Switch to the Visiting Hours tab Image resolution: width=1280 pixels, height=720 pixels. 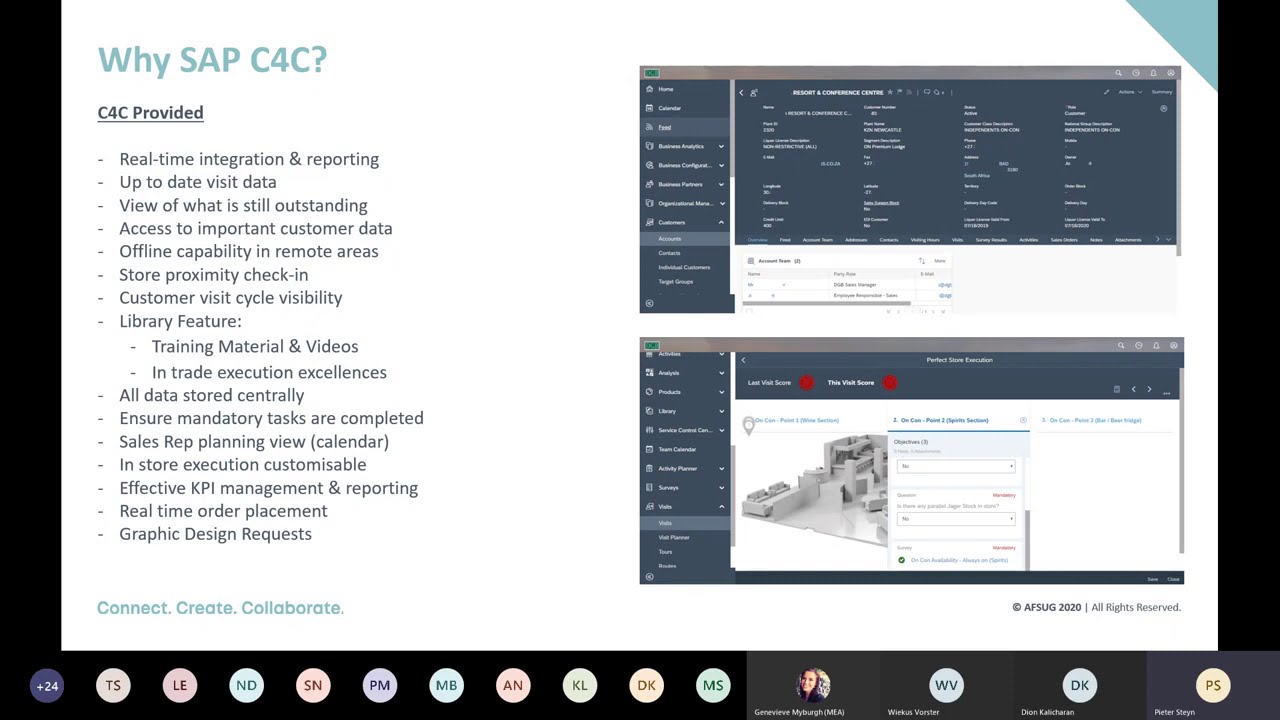tap(925, 240)
